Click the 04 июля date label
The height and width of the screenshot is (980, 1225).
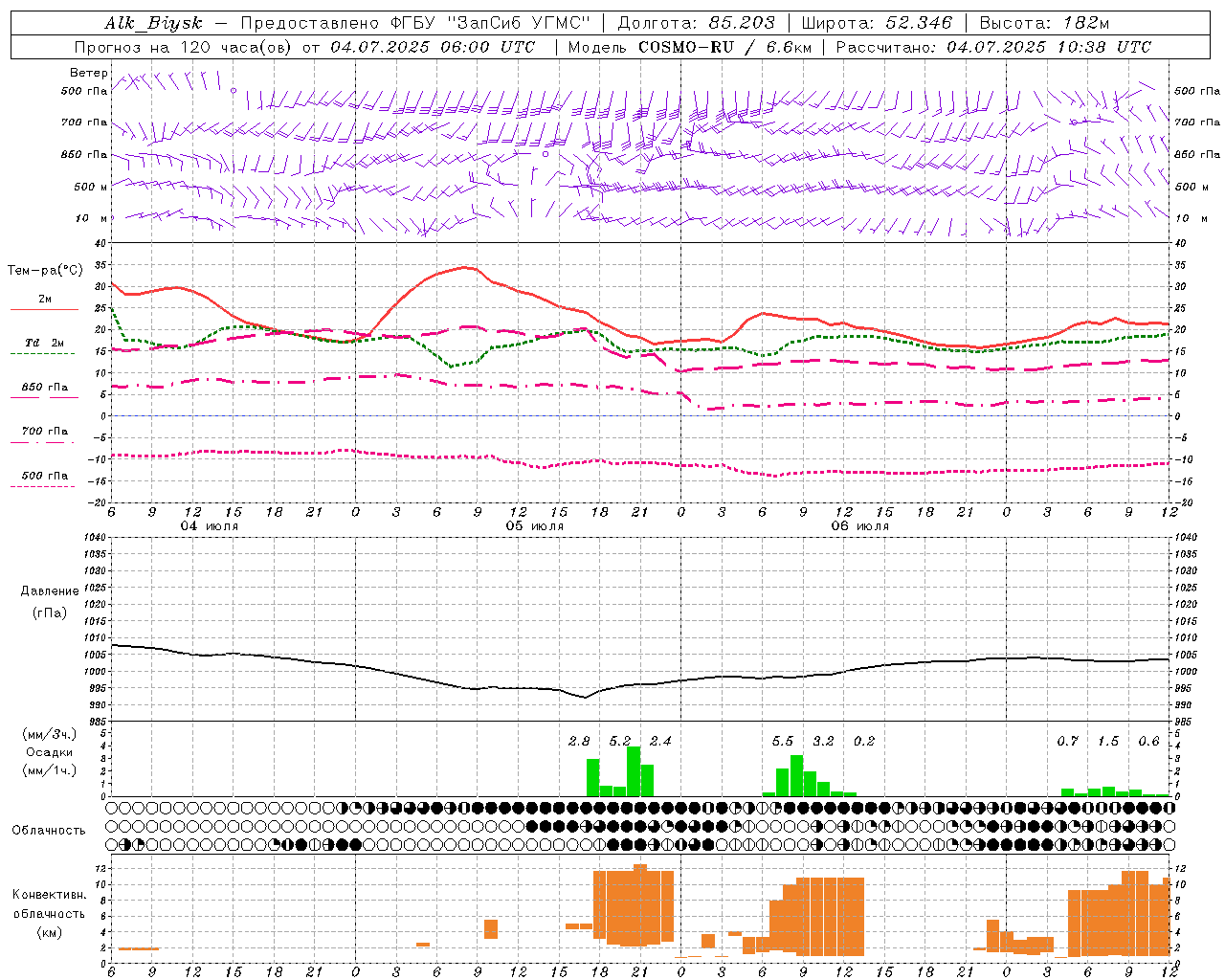[x=210, y=525]
